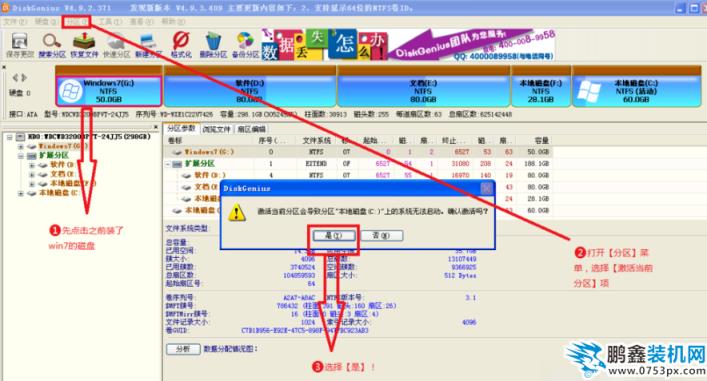
Task: Click the HD0 hard disk icon in tree
Action: click(x=21, y=137)
